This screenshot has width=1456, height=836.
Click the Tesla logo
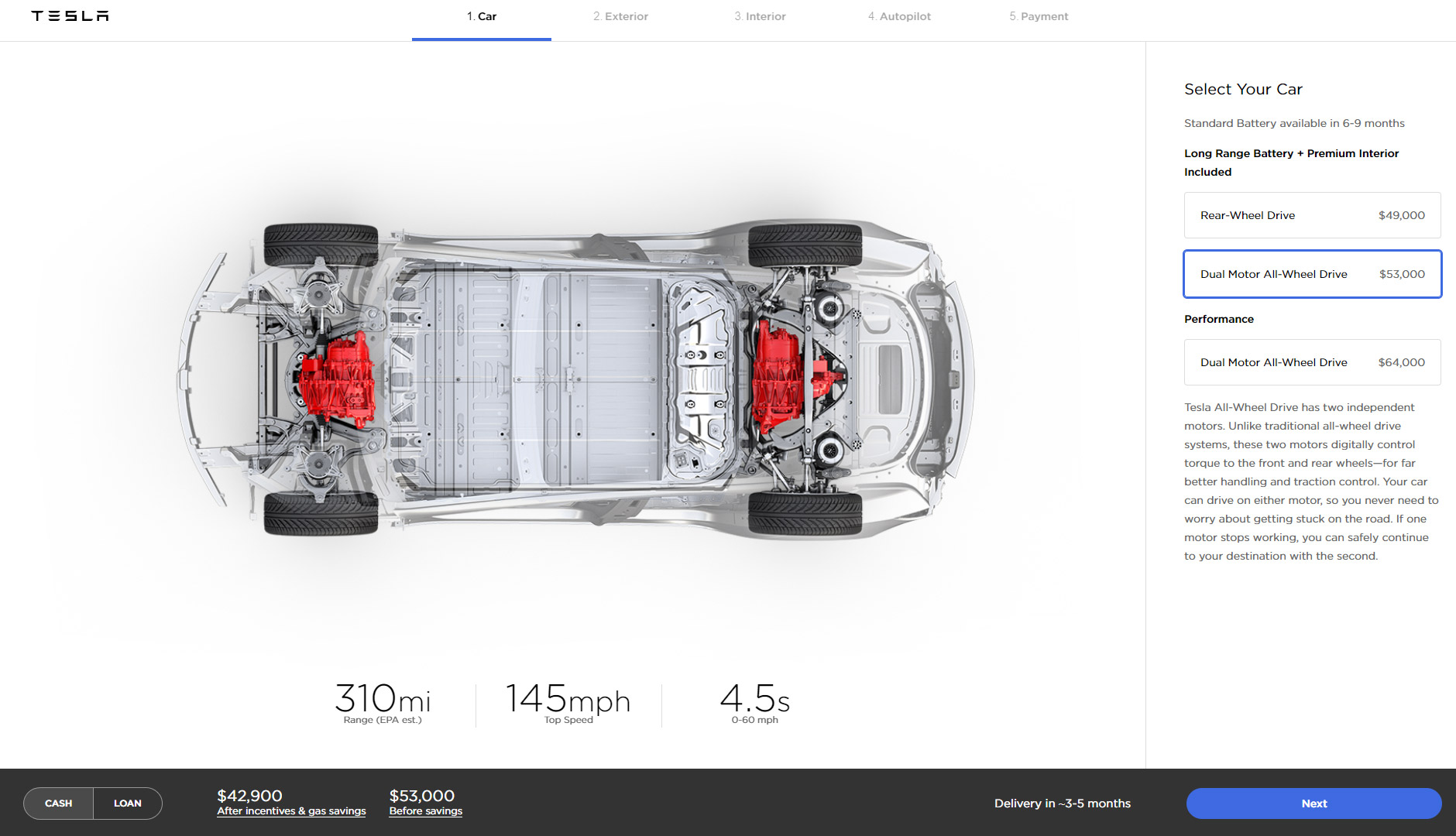[x=70, y=16]
